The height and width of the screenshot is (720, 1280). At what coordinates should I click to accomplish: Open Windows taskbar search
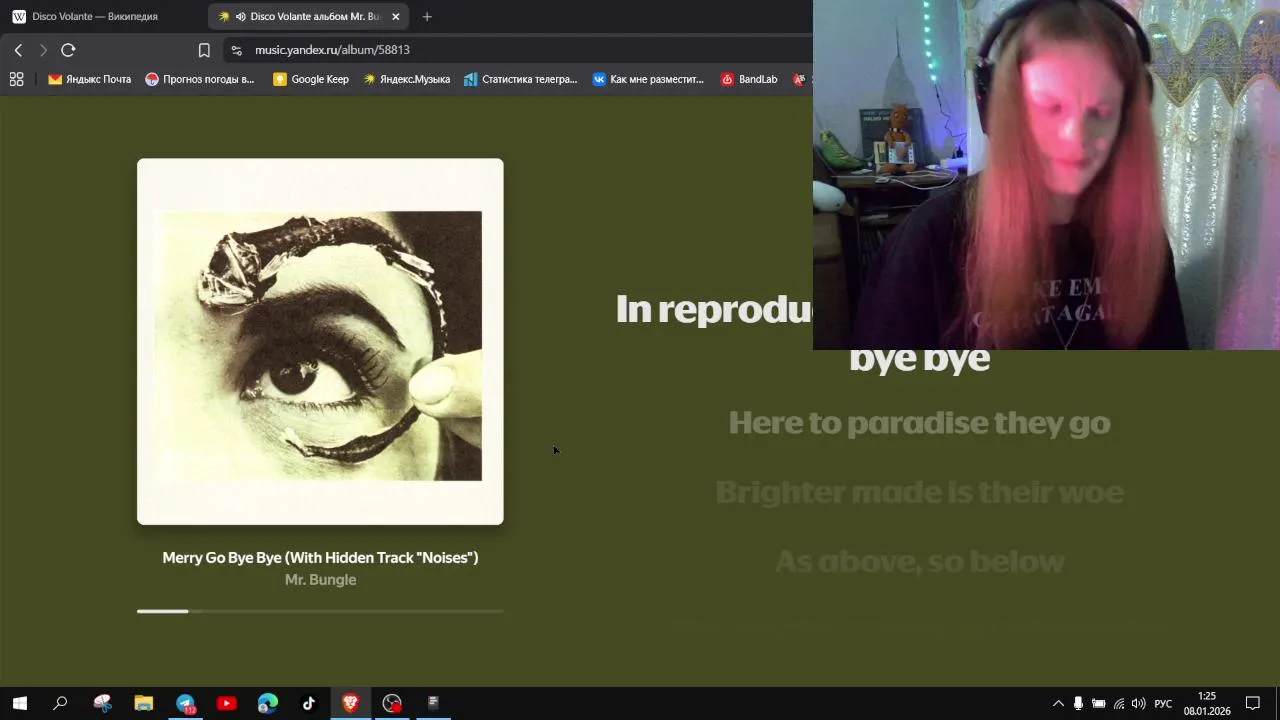pyautogui.click(x=60, y=703)
